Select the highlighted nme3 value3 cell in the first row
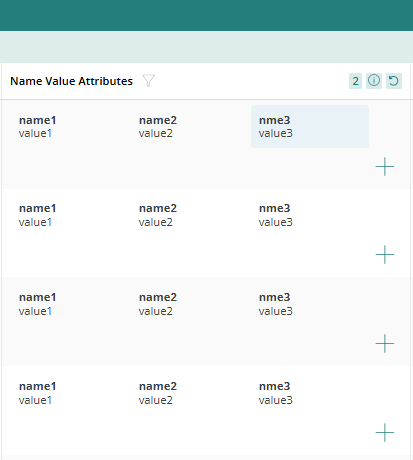This screenshot has height=460, width=413. (310, 126)
